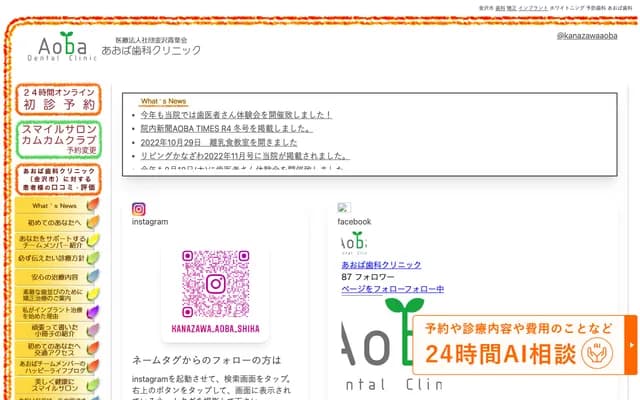Select 初めてのあなたへ in the sidebar menu

click(x=54, y=223)
